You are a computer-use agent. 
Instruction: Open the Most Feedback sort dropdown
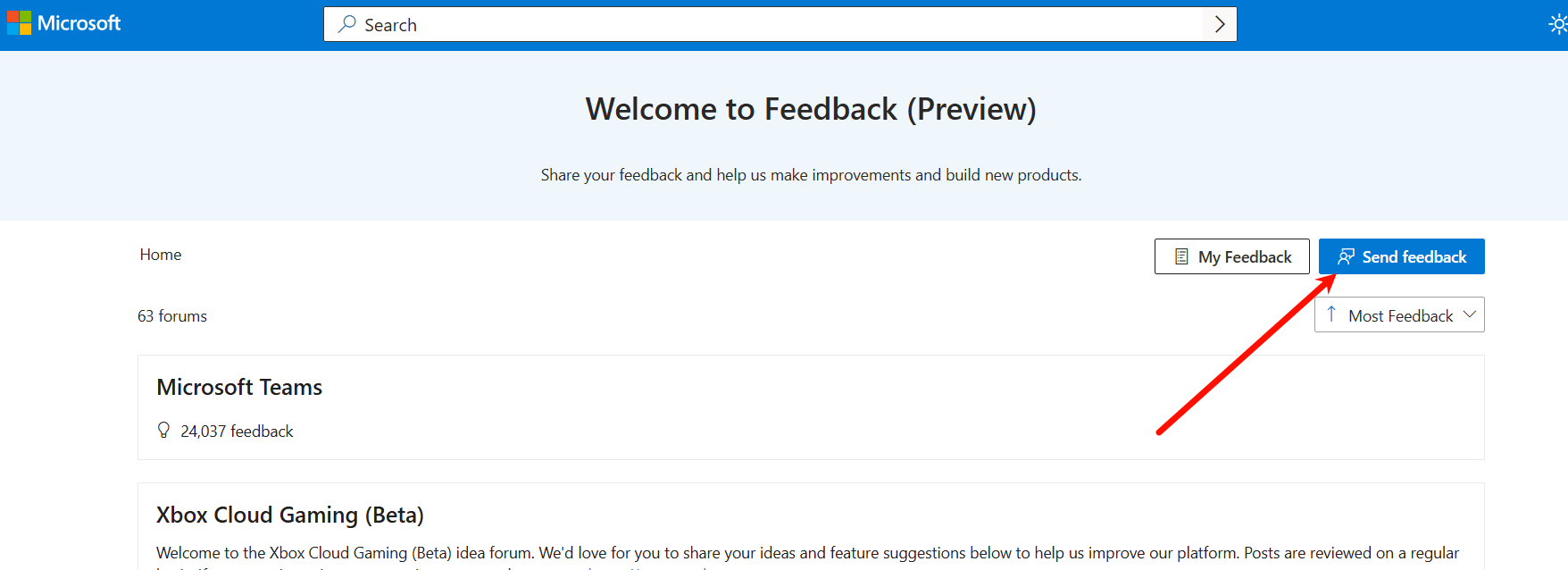pyautogui.click(x=1399, y=314)
